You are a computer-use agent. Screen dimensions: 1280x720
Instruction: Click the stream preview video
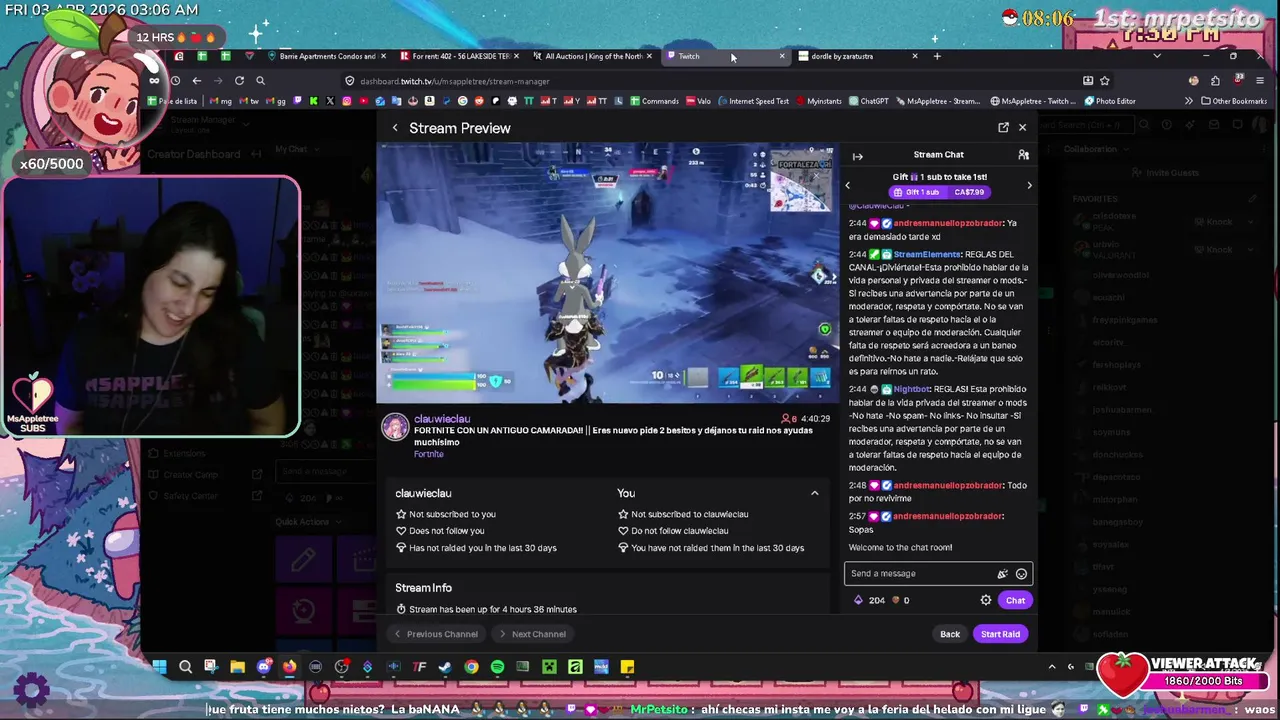point(607,272)
